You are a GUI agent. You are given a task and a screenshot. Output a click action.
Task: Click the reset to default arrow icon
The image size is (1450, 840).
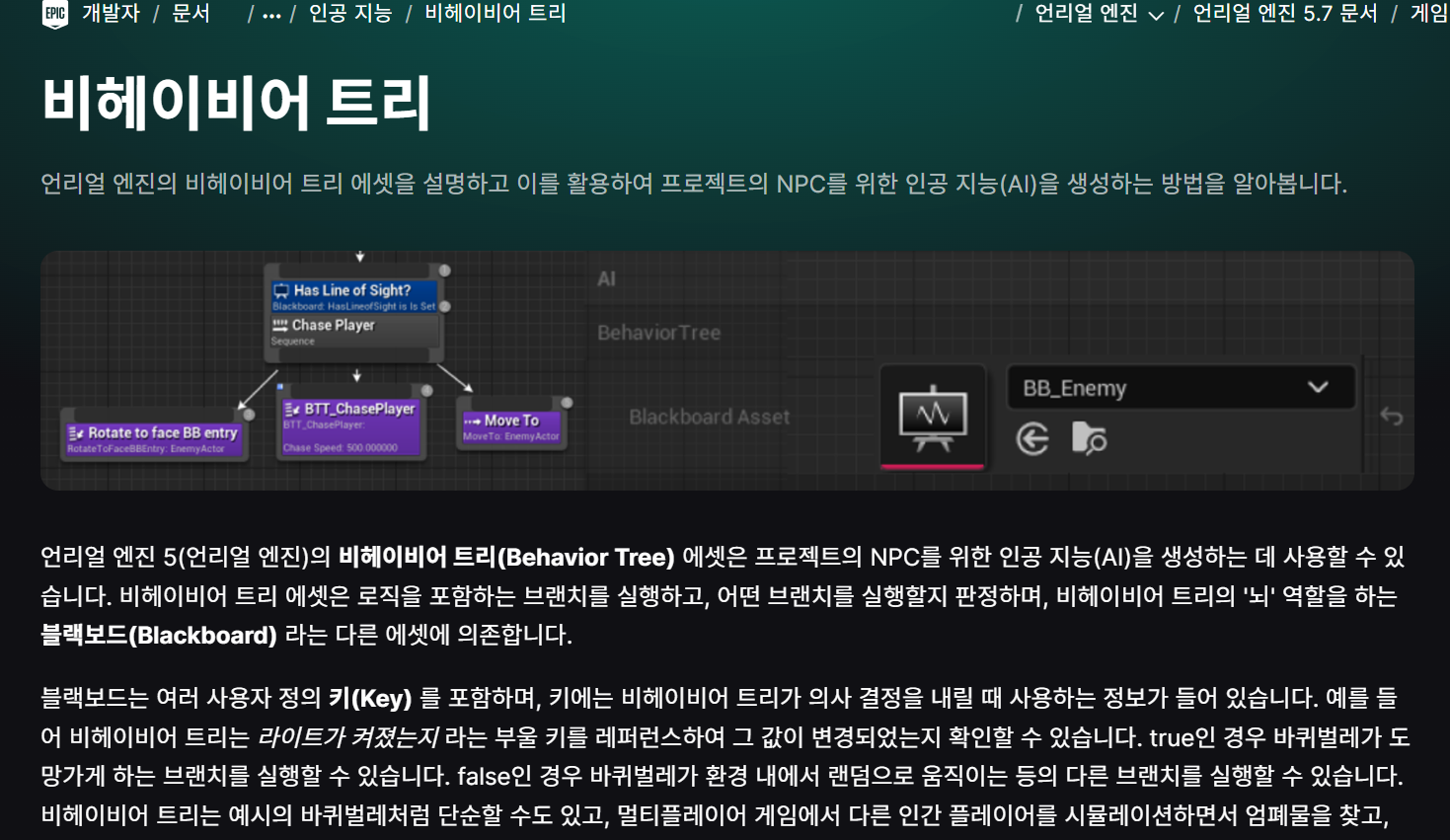pos(1392,417)
